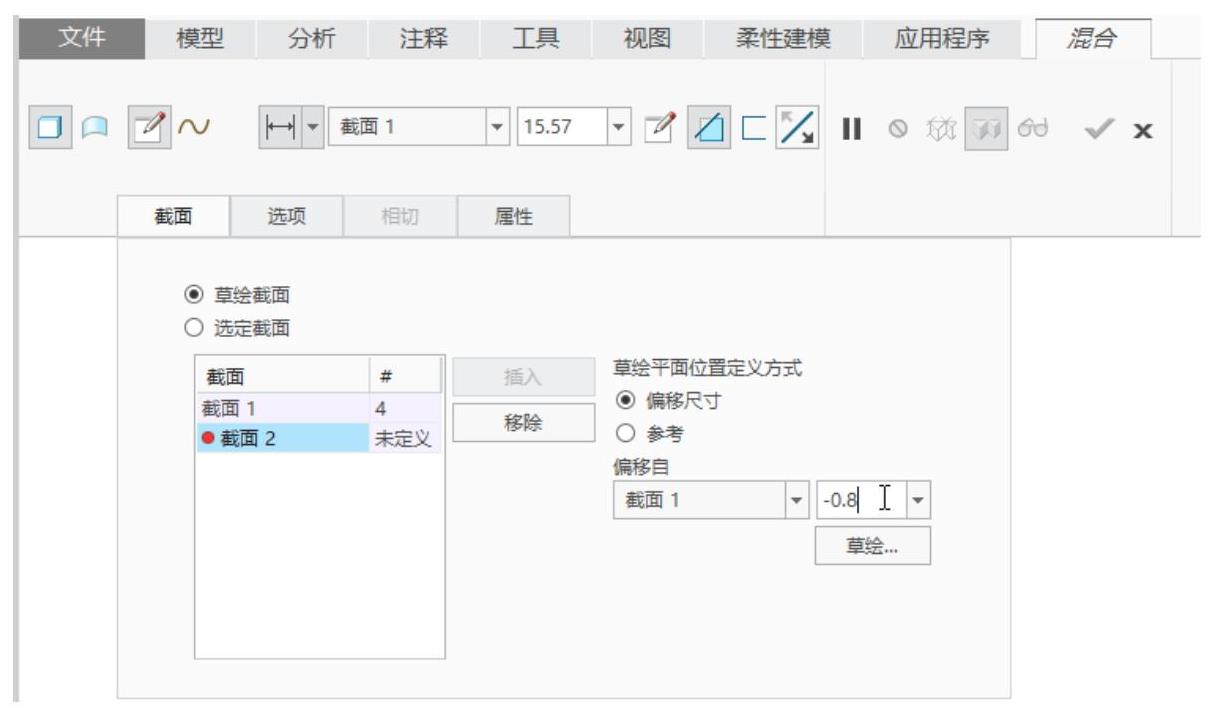Switch to the 视图 ribbon tab
Screen dimensions: 1219x720
pyautogui.click(x=646, y=40)
